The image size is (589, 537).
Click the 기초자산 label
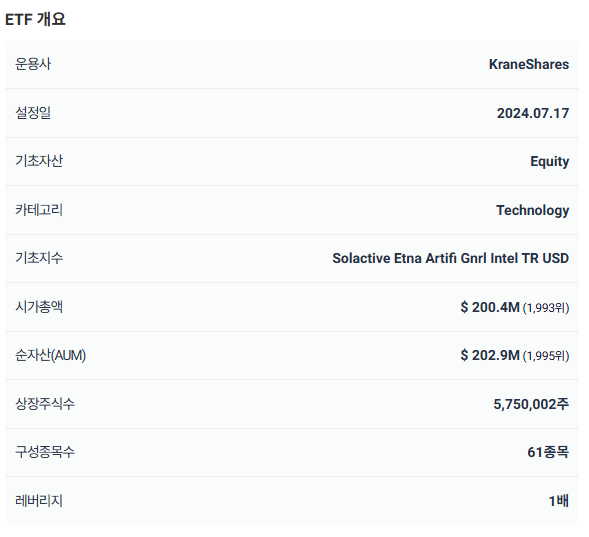[39, 161]
